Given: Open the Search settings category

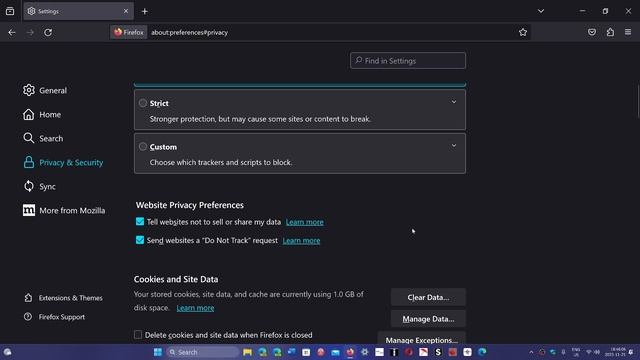Looking at the screenshot, I should coord(43,138).
